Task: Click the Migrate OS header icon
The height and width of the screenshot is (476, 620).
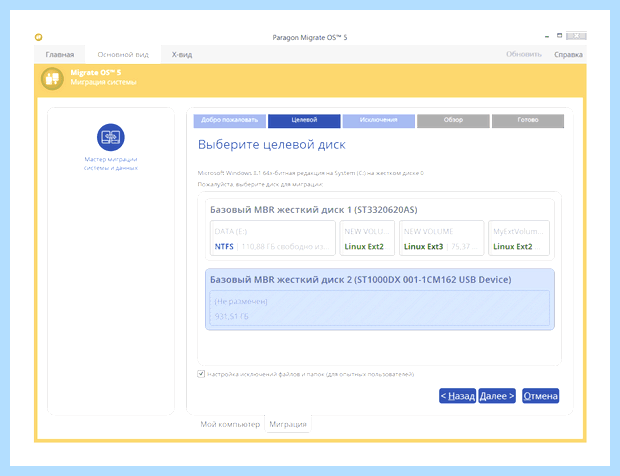Action: (x=52, y=78)
